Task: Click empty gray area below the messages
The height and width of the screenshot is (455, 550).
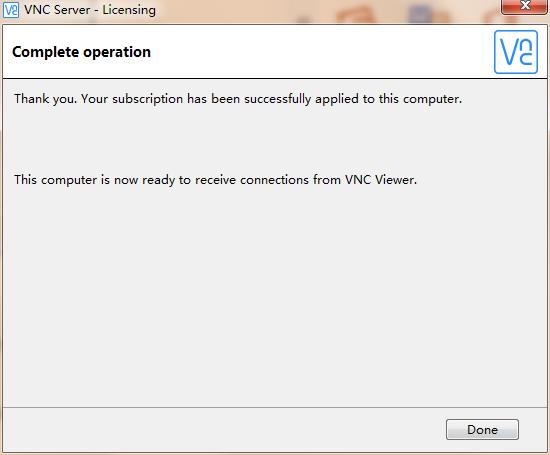Action: (275, 298)
